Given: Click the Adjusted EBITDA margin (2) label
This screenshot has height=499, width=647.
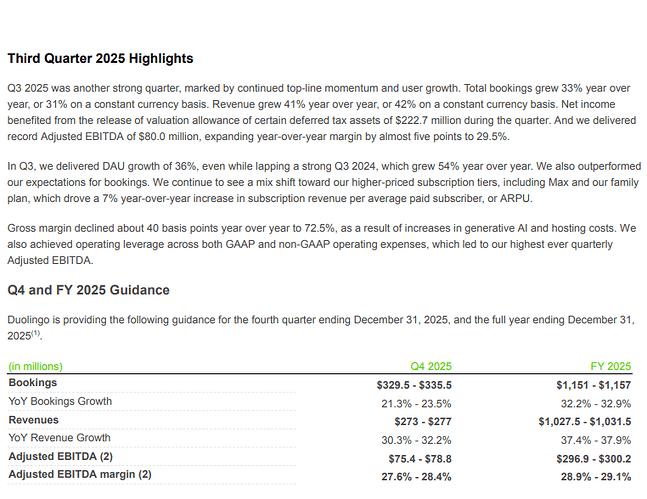Looking at the screenshot, I should tap(80, 474).
